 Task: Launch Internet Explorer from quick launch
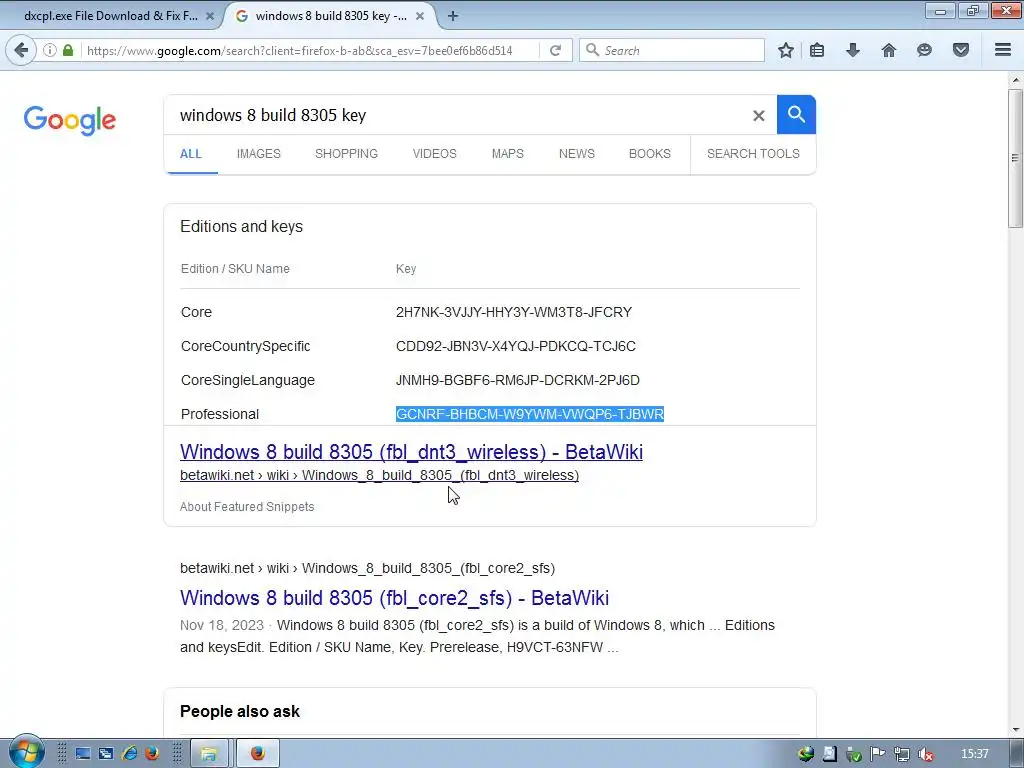tap(129, 754)
